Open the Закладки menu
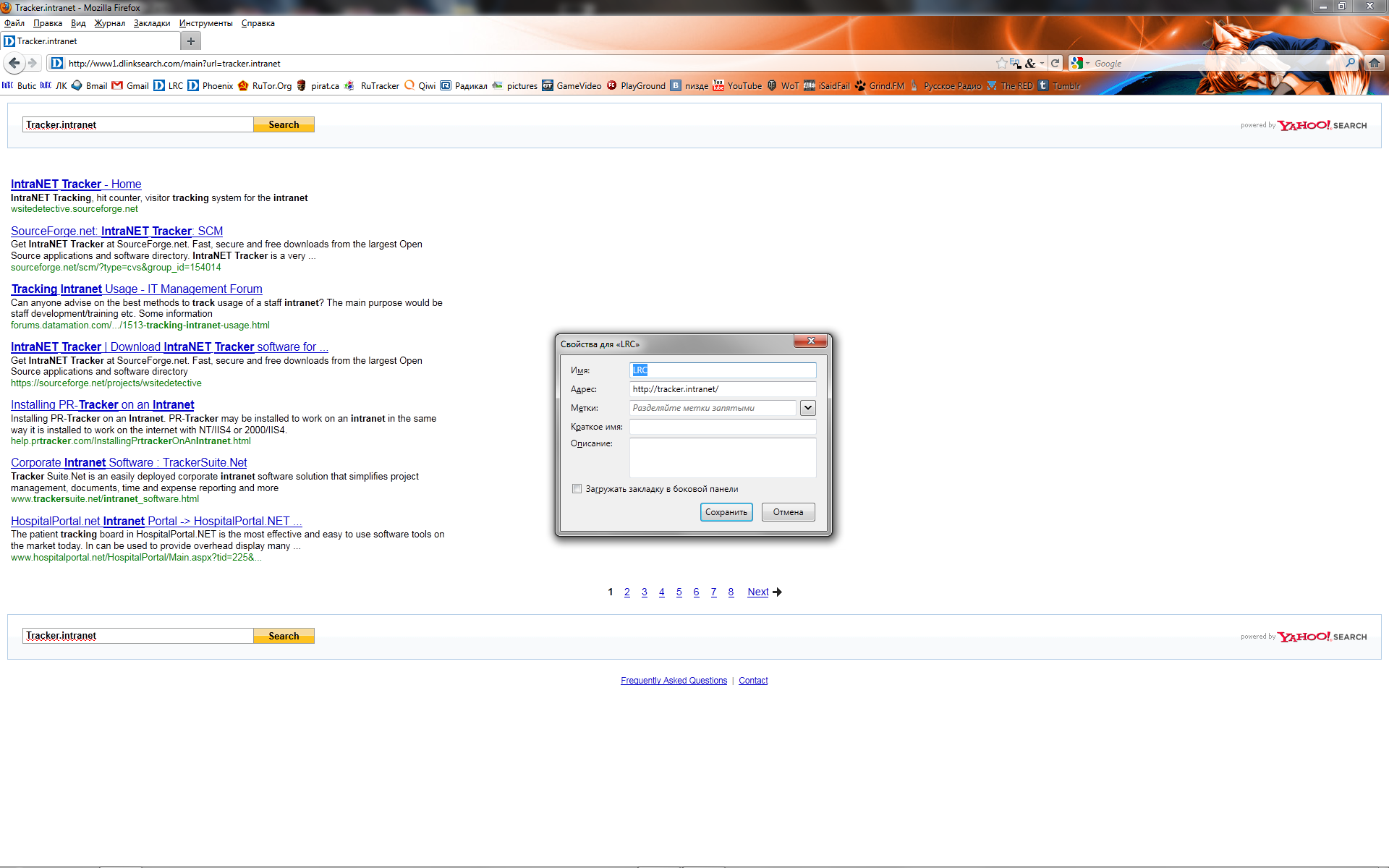Image resolution: width=1389 pixels, height=868 pixels. [x=152, y=23]
